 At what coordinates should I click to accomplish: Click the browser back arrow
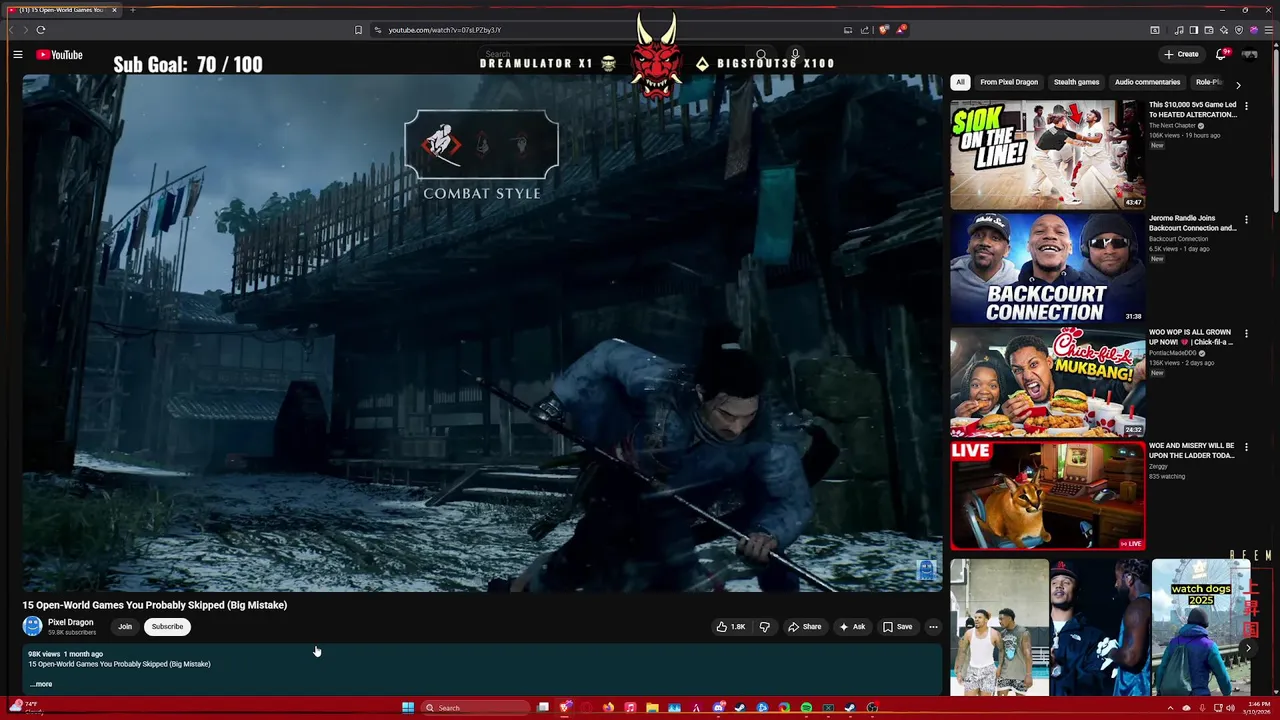(x=12, y=30)
